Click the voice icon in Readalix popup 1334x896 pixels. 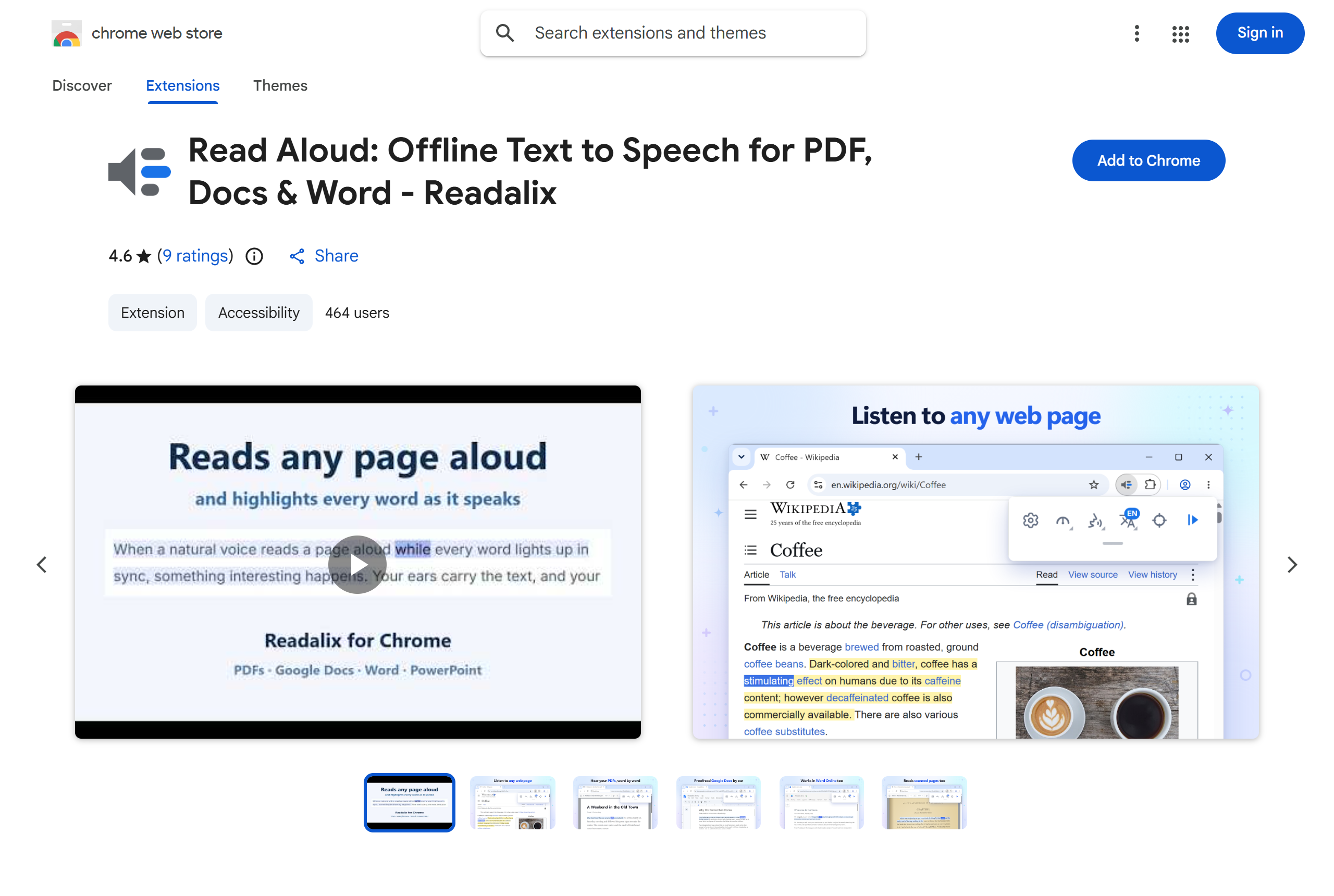[x=1096, y=520]
